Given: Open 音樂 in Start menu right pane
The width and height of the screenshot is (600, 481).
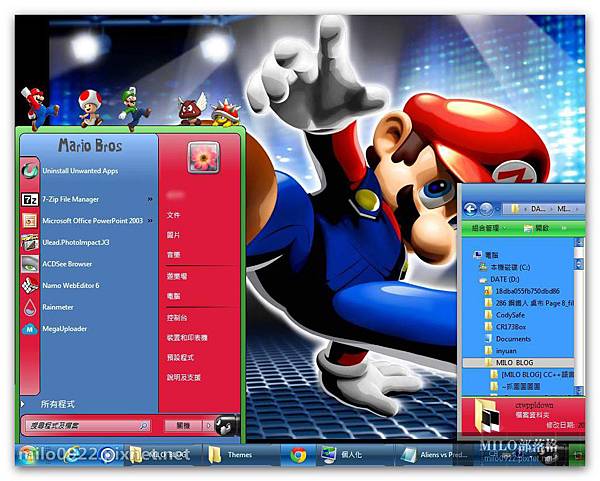Looking at the screenshot, I should pyautogui.click(x=173, y=255).
